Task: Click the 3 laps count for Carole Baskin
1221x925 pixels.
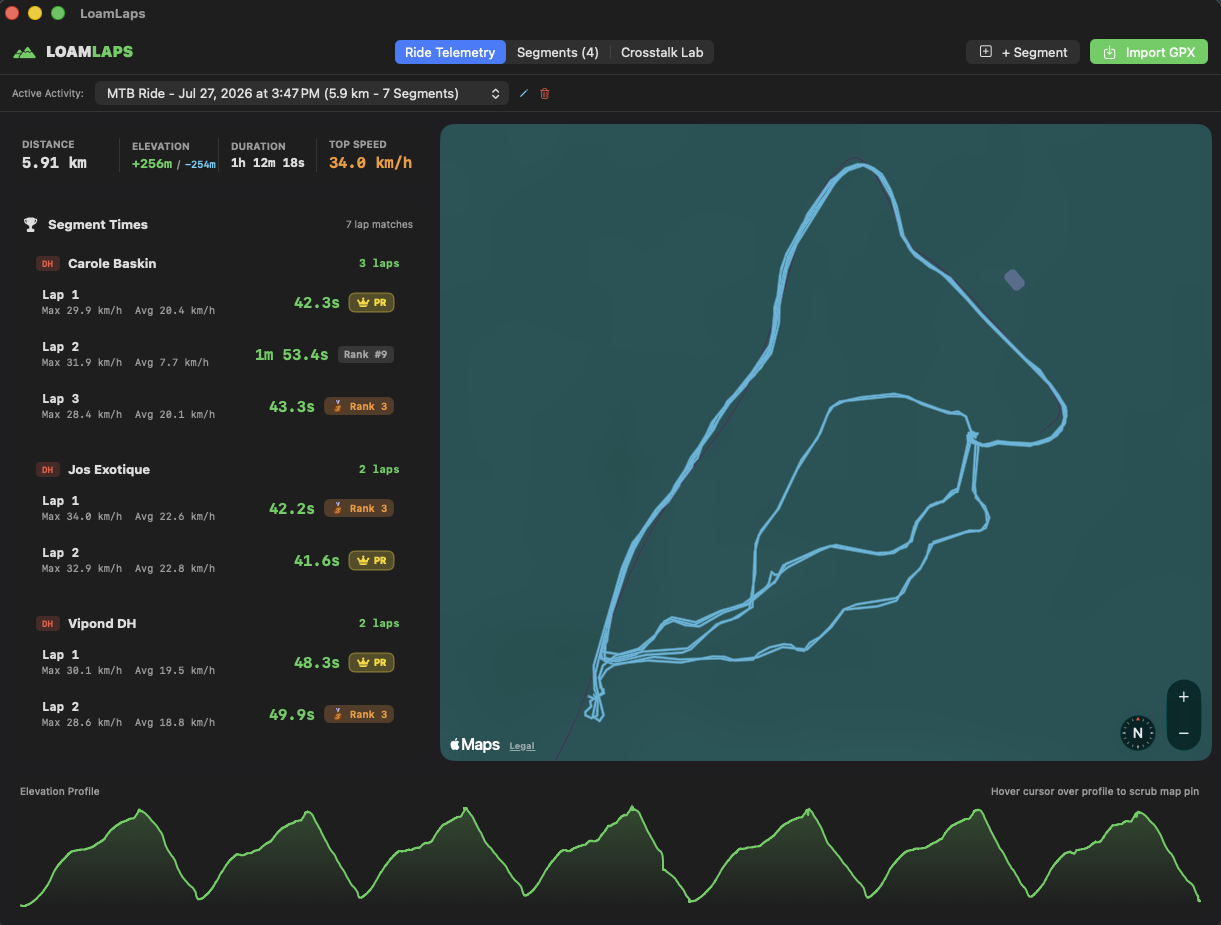Action: [x=379, y=264]
